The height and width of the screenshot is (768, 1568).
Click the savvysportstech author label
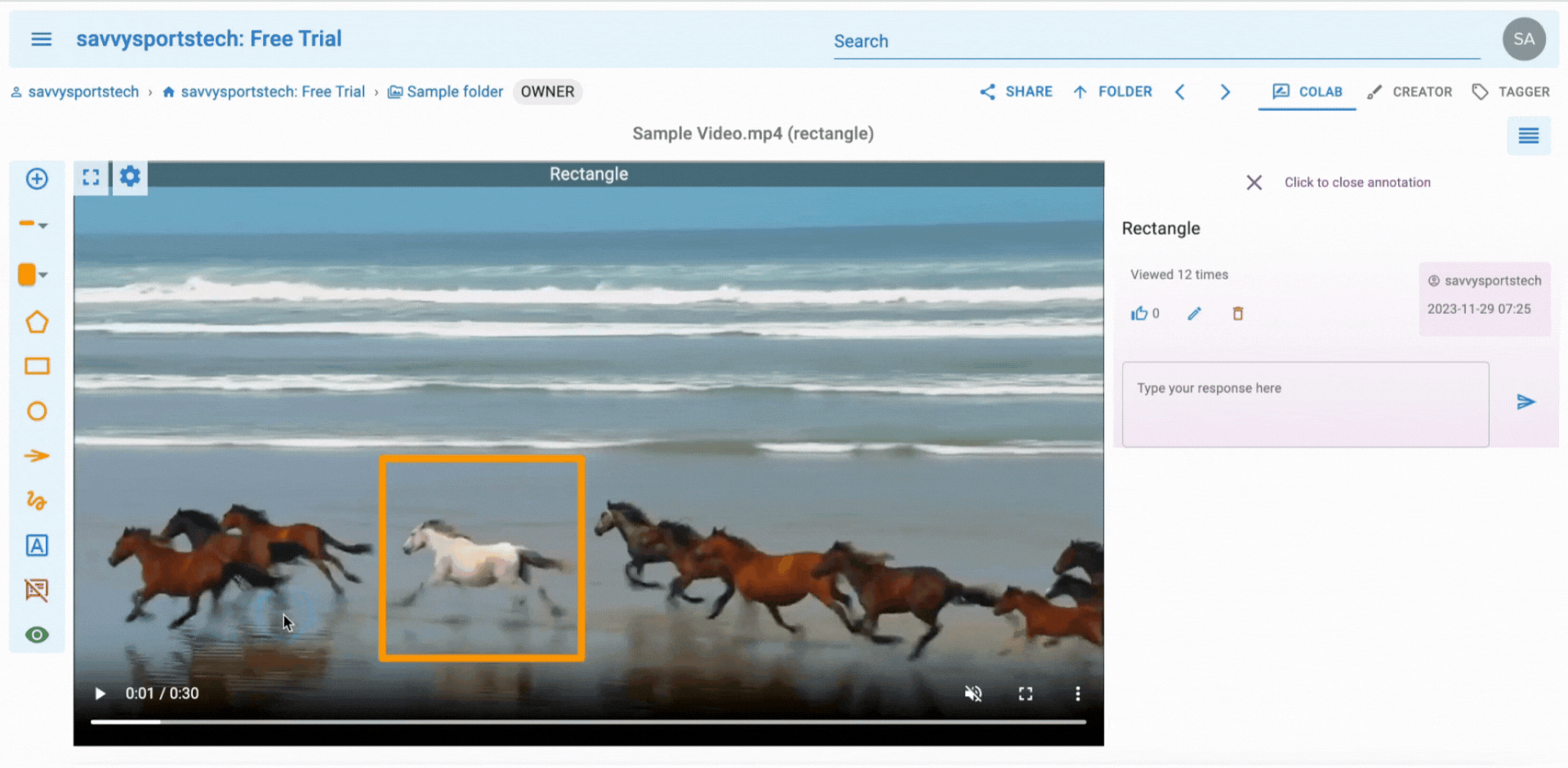tap(1485, 280)
